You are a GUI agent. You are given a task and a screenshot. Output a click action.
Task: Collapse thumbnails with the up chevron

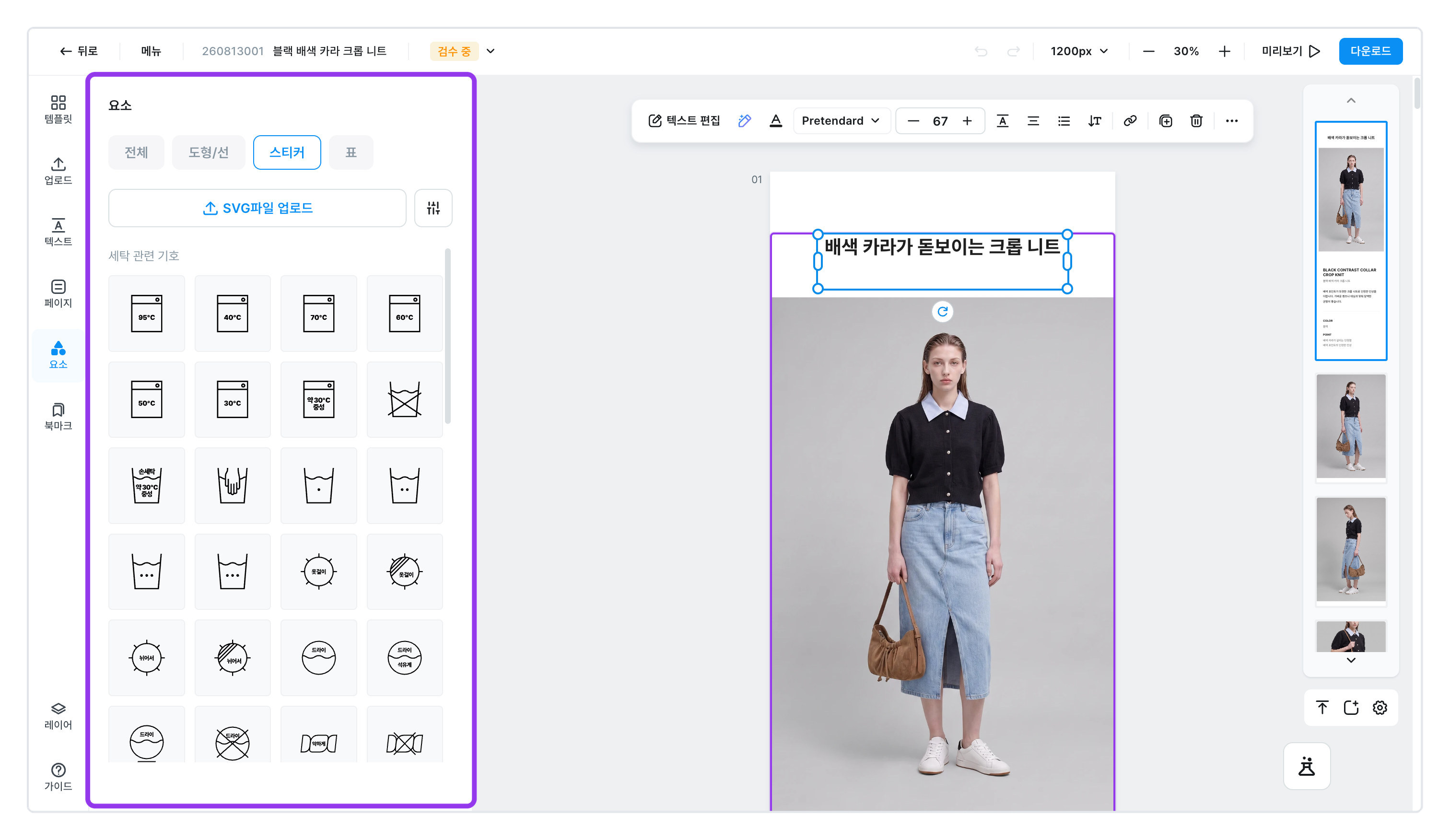(1350, 101)
